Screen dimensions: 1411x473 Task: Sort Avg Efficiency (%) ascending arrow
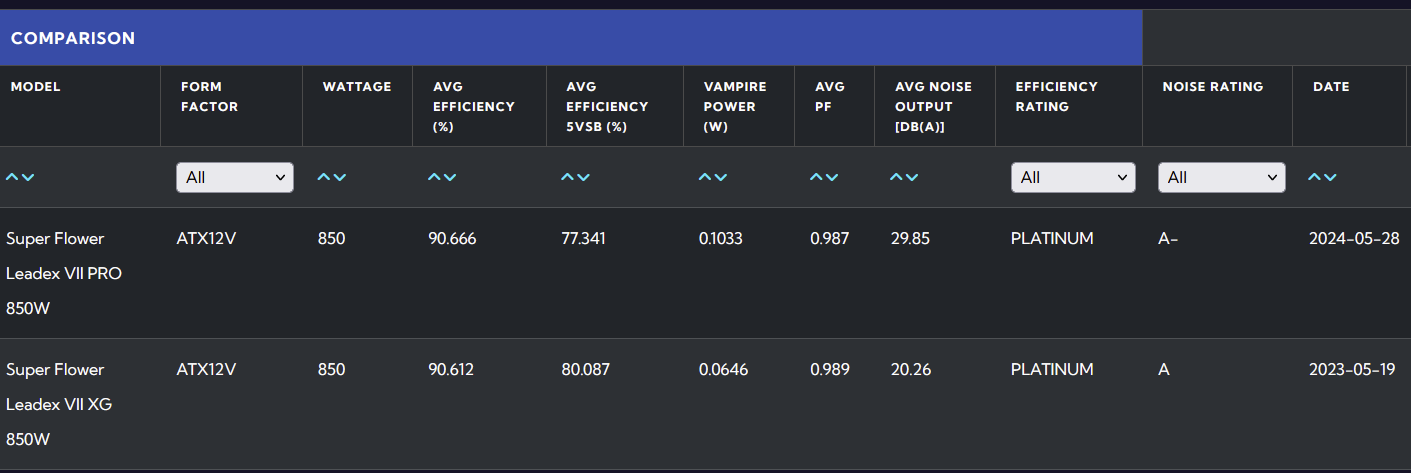tap(434, 177)
